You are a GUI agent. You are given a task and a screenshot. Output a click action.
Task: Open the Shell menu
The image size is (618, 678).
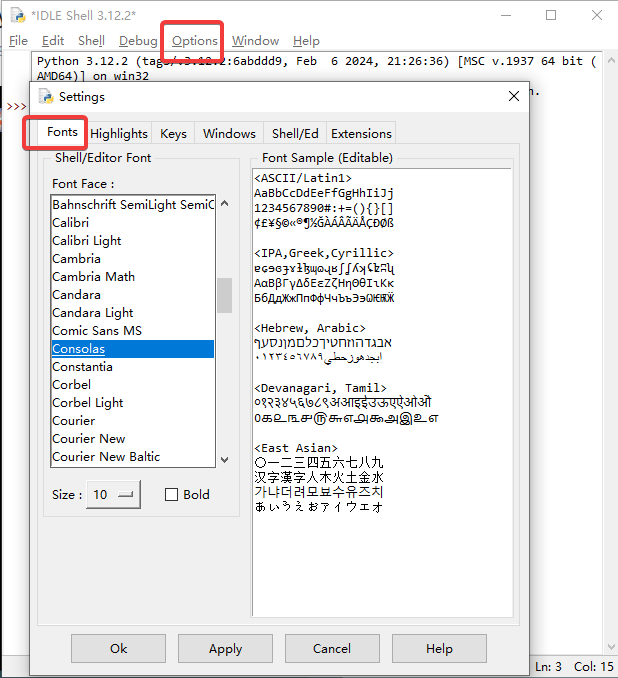click(x=91, y=41)
